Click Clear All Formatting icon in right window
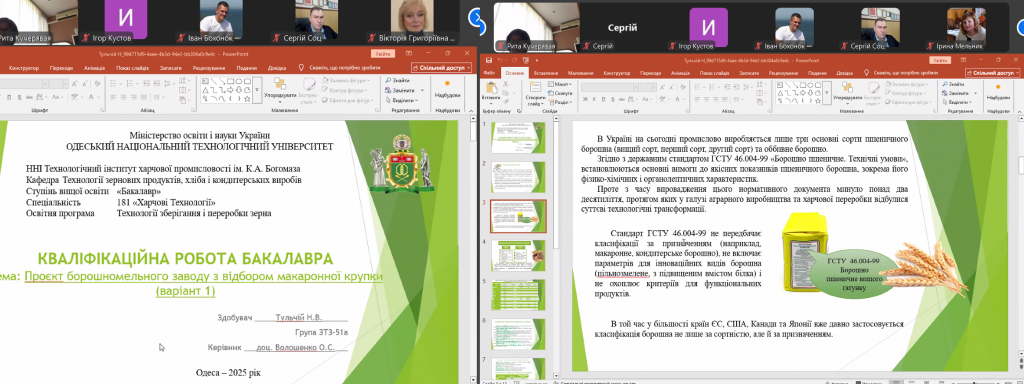Image resolution: width=1024 pixels, height=384 pixels. tap(682, 87)
